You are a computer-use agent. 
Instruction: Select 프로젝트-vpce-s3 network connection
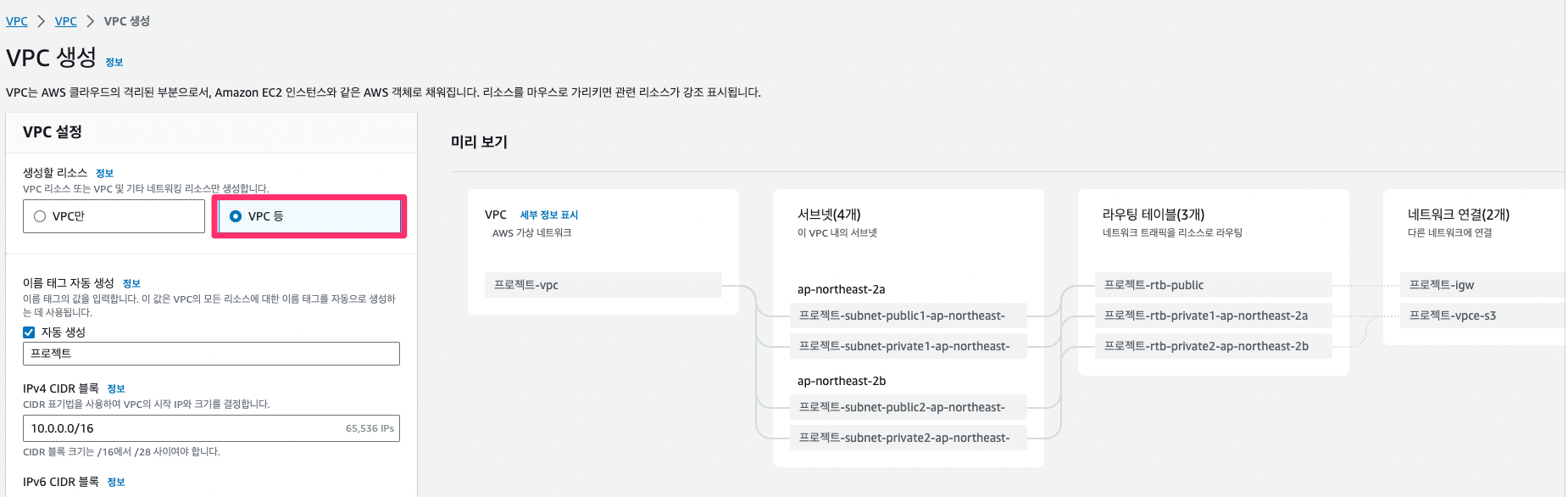click(x=1482, y=316)
